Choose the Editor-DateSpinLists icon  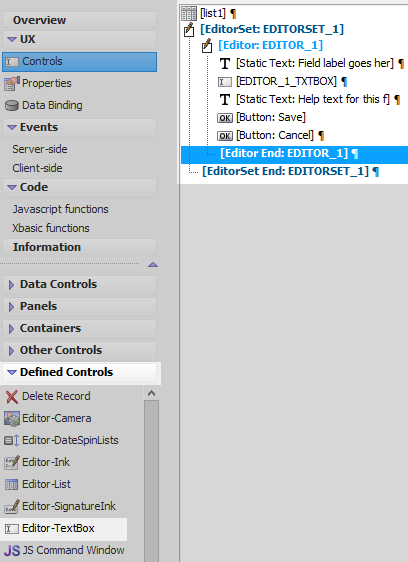point(11,440)
